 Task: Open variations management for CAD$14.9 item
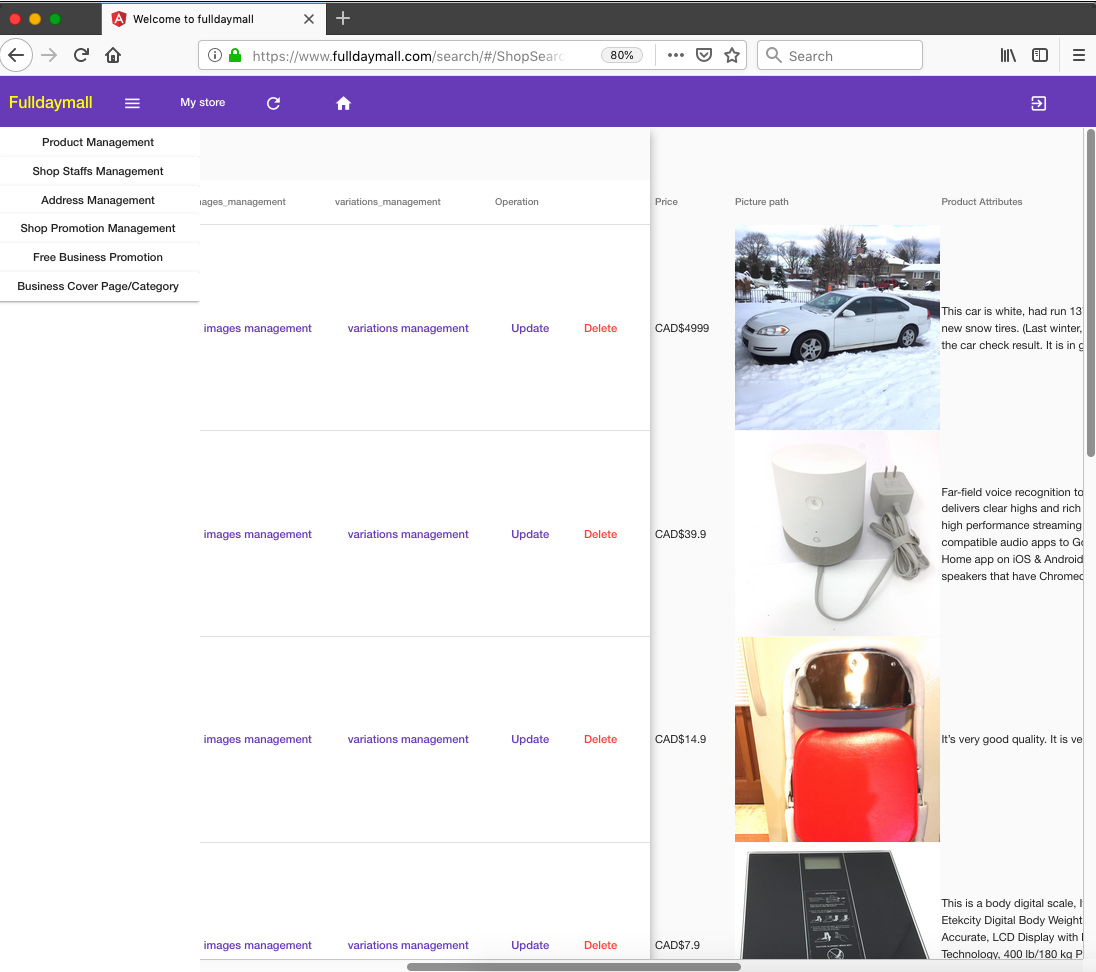(408, 739)
